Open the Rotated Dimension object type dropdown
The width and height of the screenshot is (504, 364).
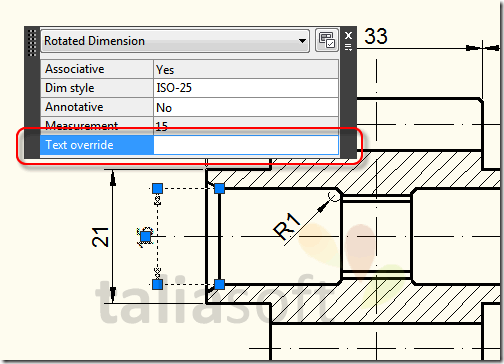coord(175,41)
